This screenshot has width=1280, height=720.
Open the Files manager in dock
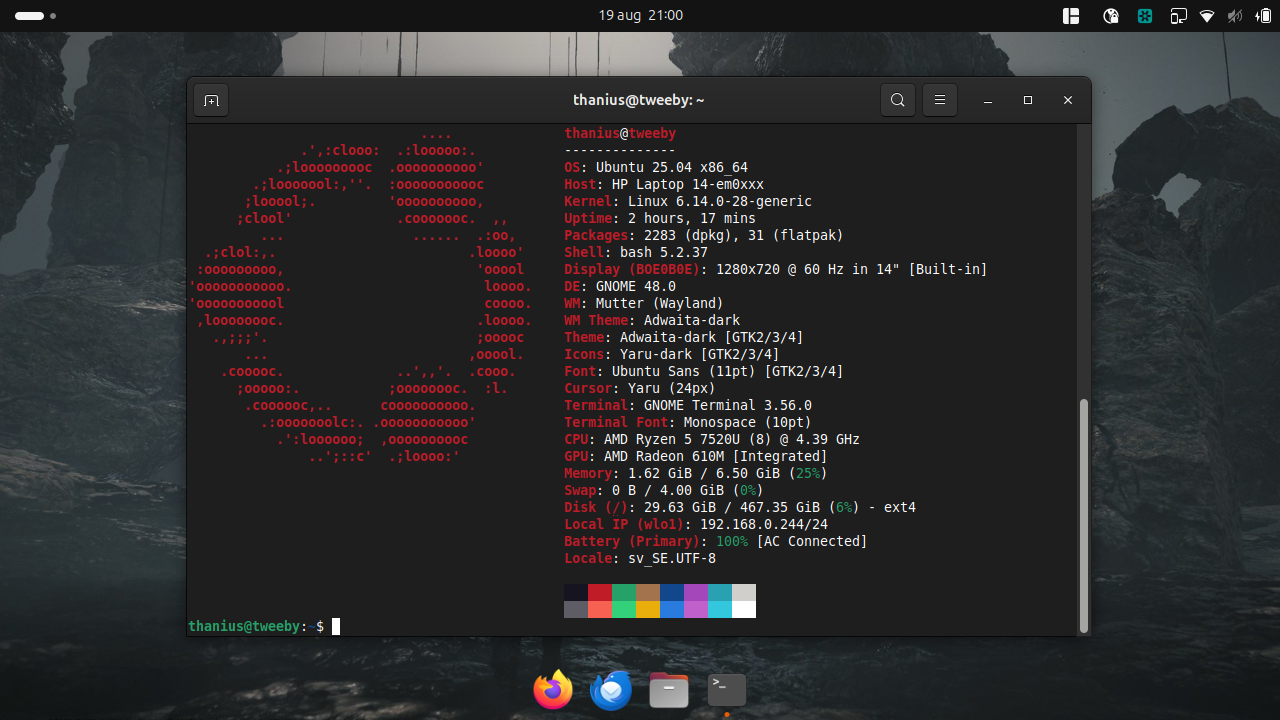tap(669, 690)
